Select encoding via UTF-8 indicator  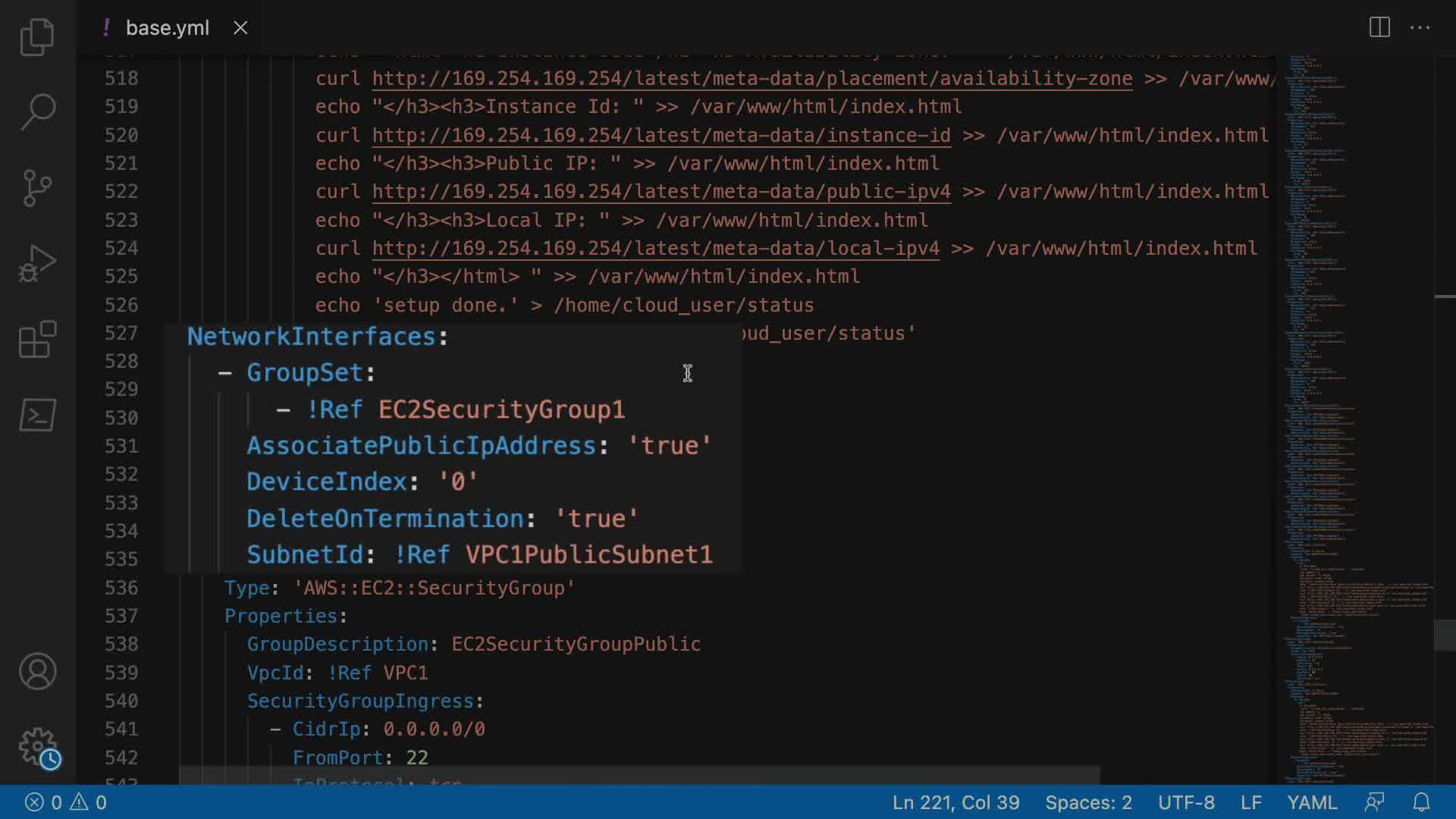click(x=1186, y=802)
